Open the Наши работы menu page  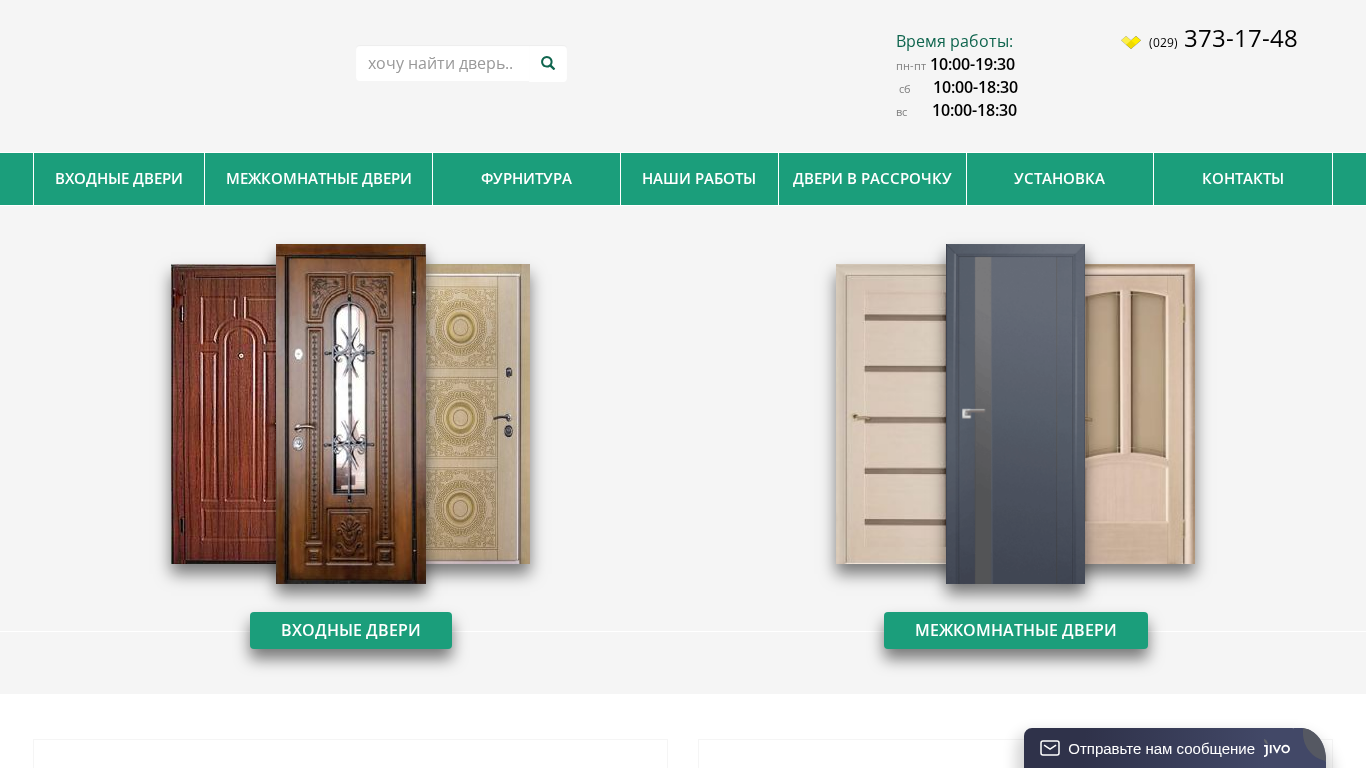[x=699, y=179]
